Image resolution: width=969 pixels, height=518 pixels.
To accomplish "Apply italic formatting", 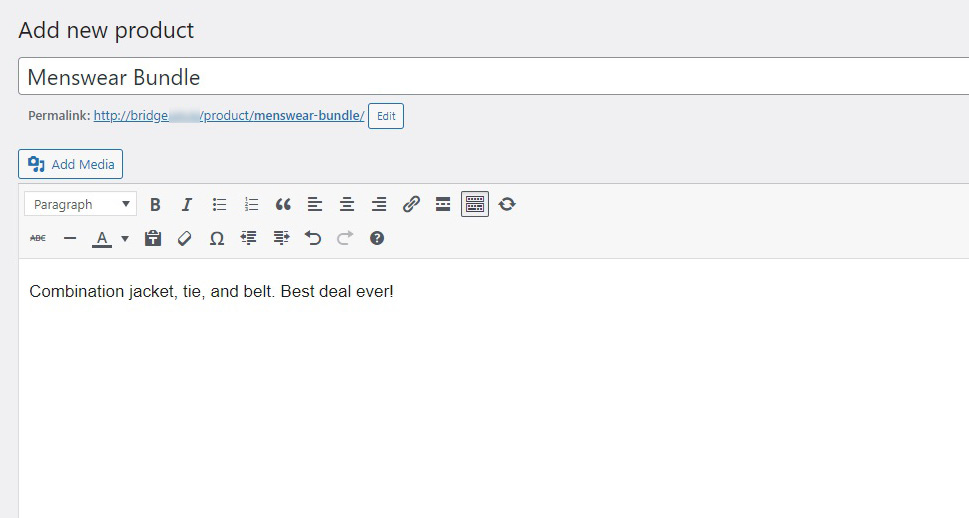I will 186,204.
